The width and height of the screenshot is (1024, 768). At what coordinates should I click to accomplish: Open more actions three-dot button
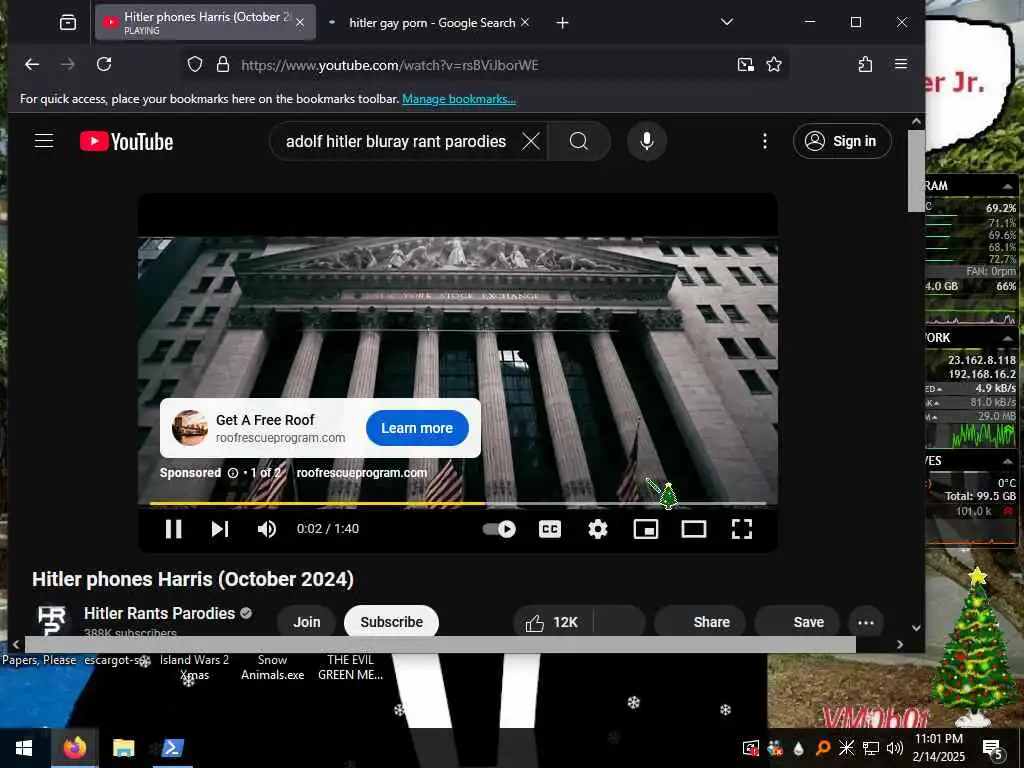click(866, 622)
